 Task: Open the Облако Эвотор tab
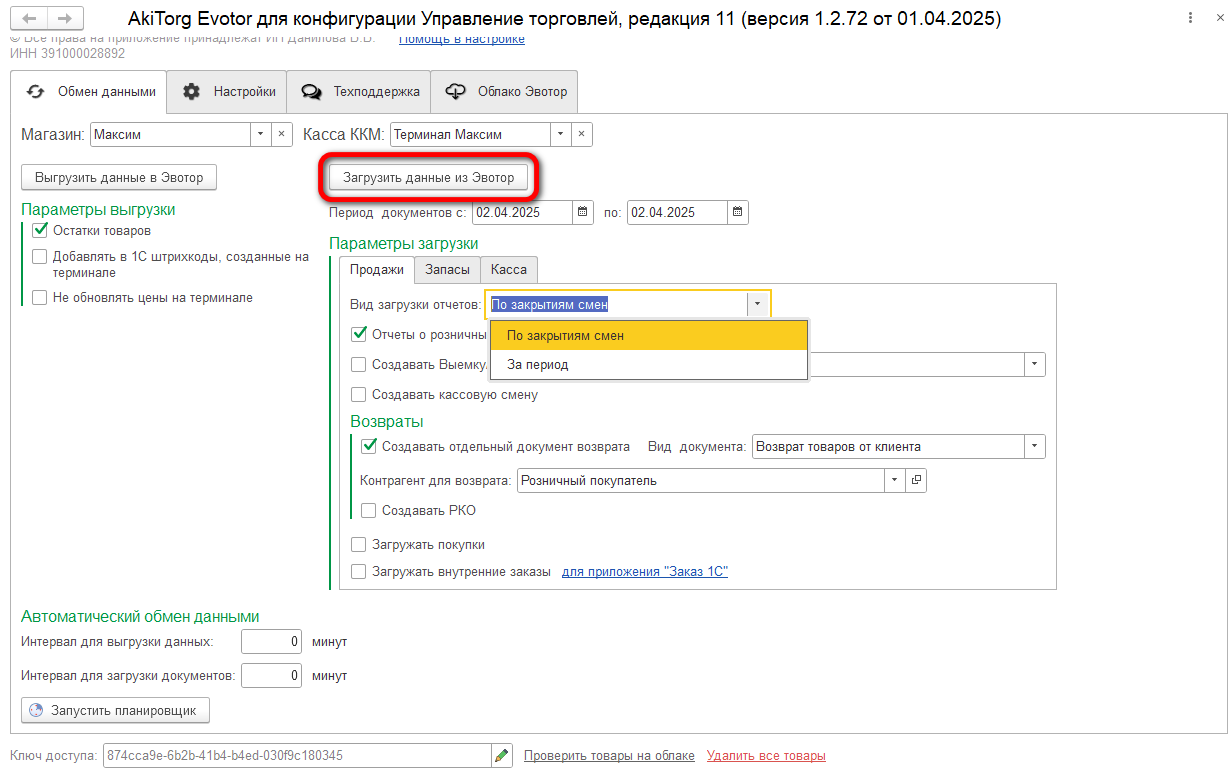pyautogui.click(x=505, y=91)
